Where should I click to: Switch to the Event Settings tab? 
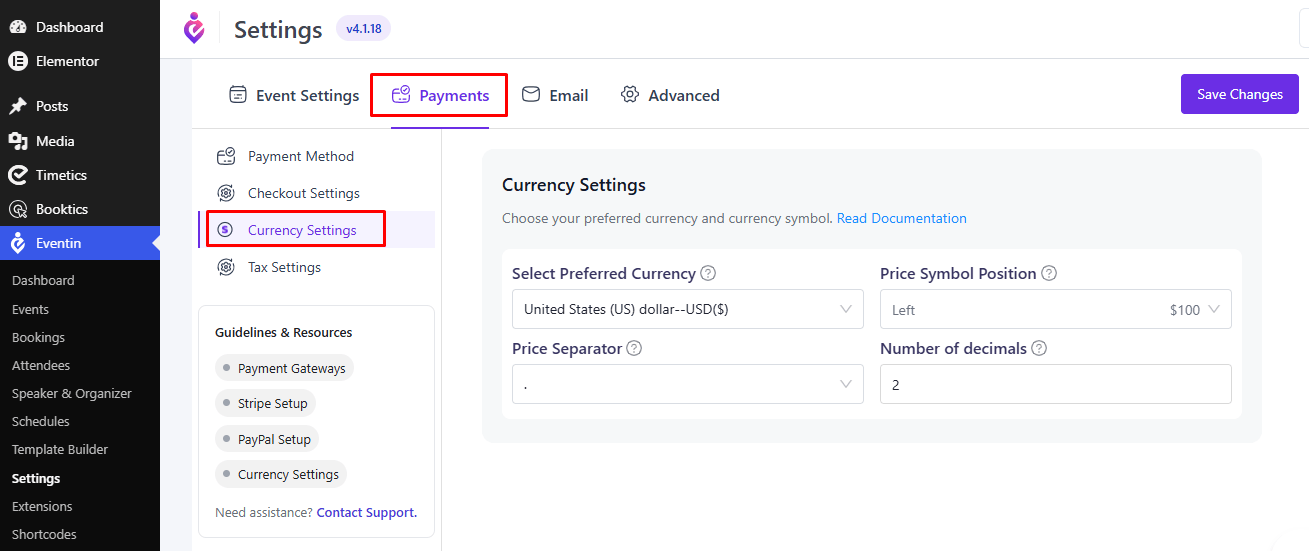pyautogui.click(x=294, y=96)
